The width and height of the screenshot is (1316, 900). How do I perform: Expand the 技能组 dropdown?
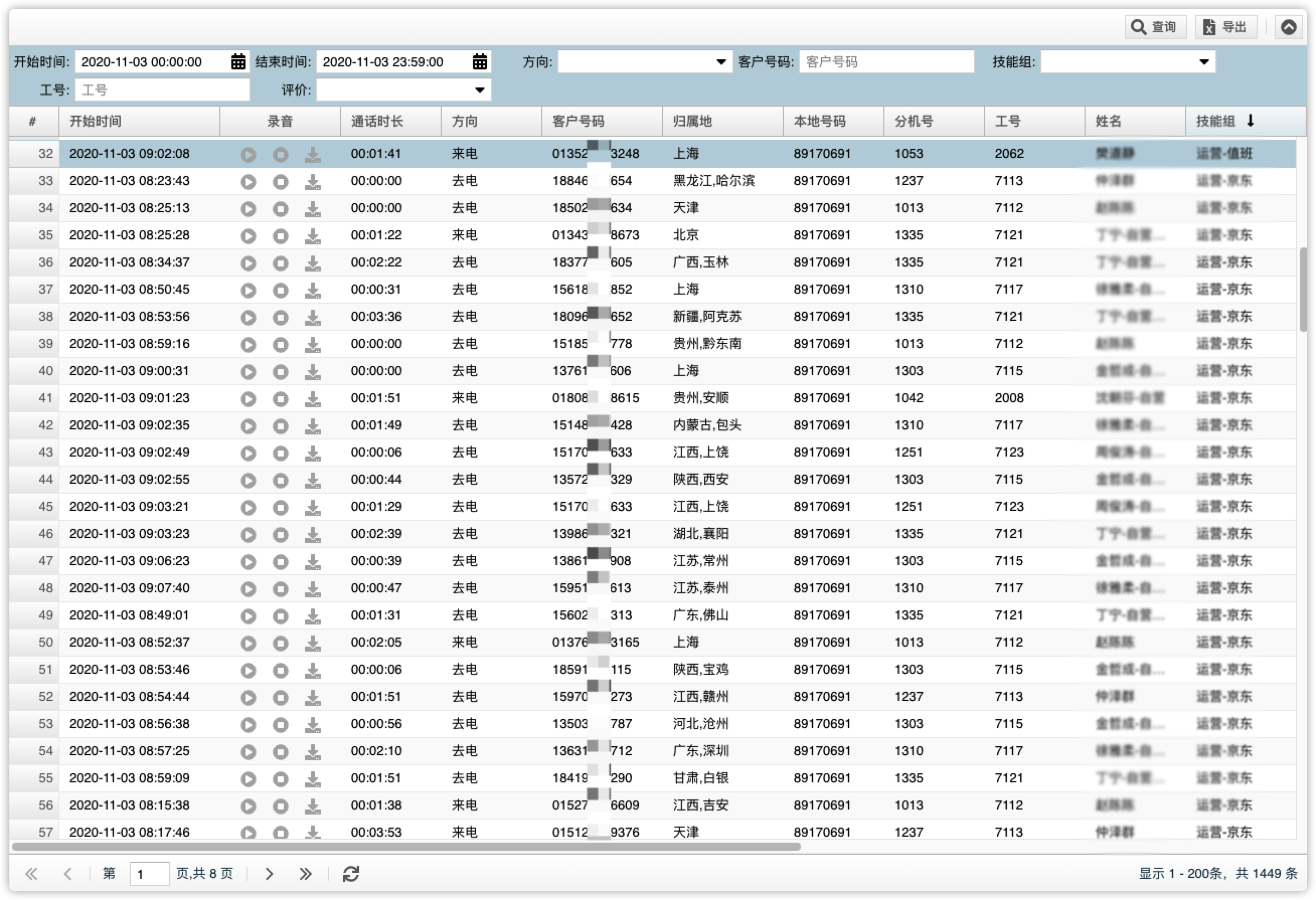(1204, 62)
